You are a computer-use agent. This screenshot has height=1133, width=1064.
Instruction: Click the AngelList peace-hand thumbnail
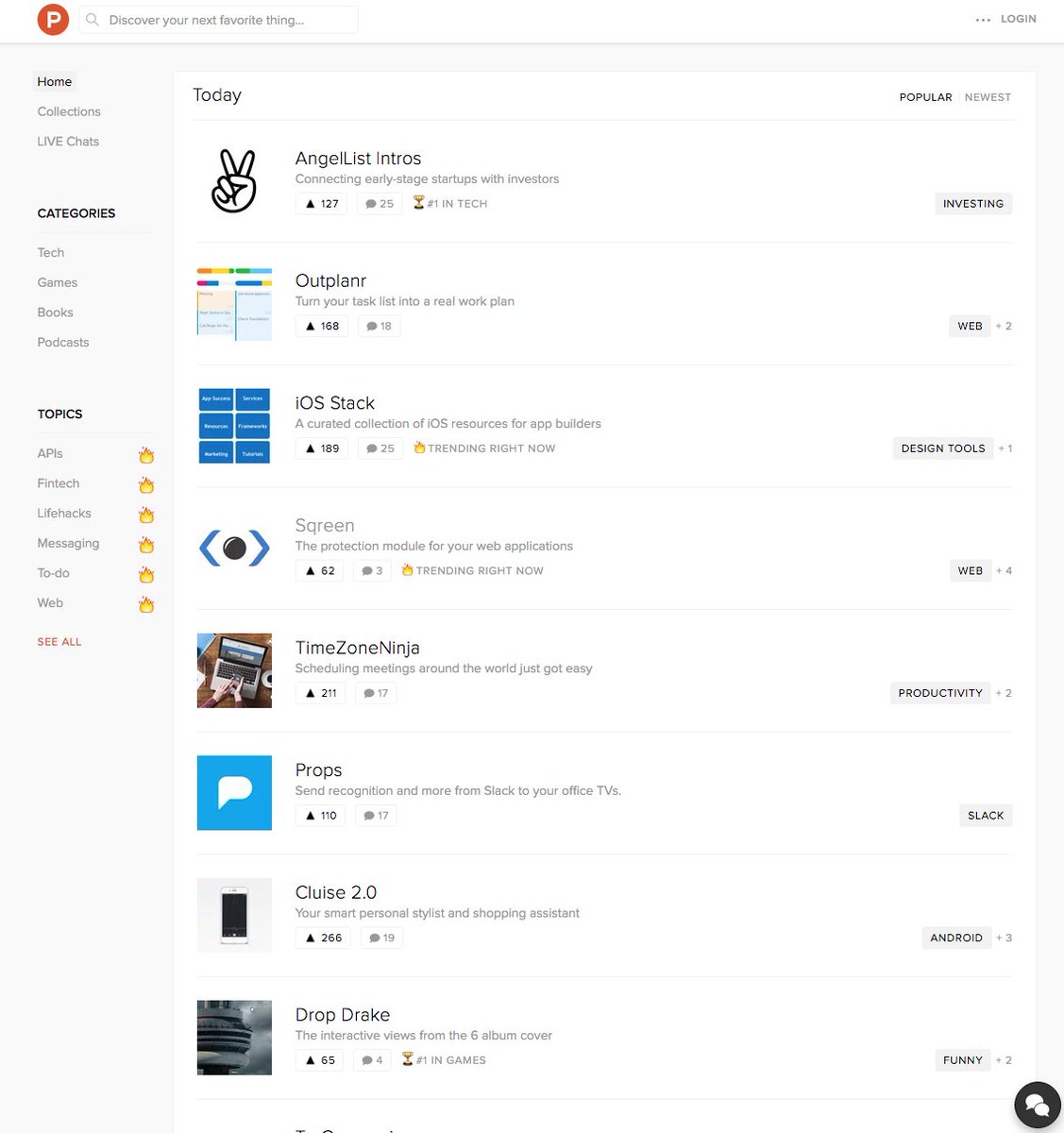coord(234,181)
